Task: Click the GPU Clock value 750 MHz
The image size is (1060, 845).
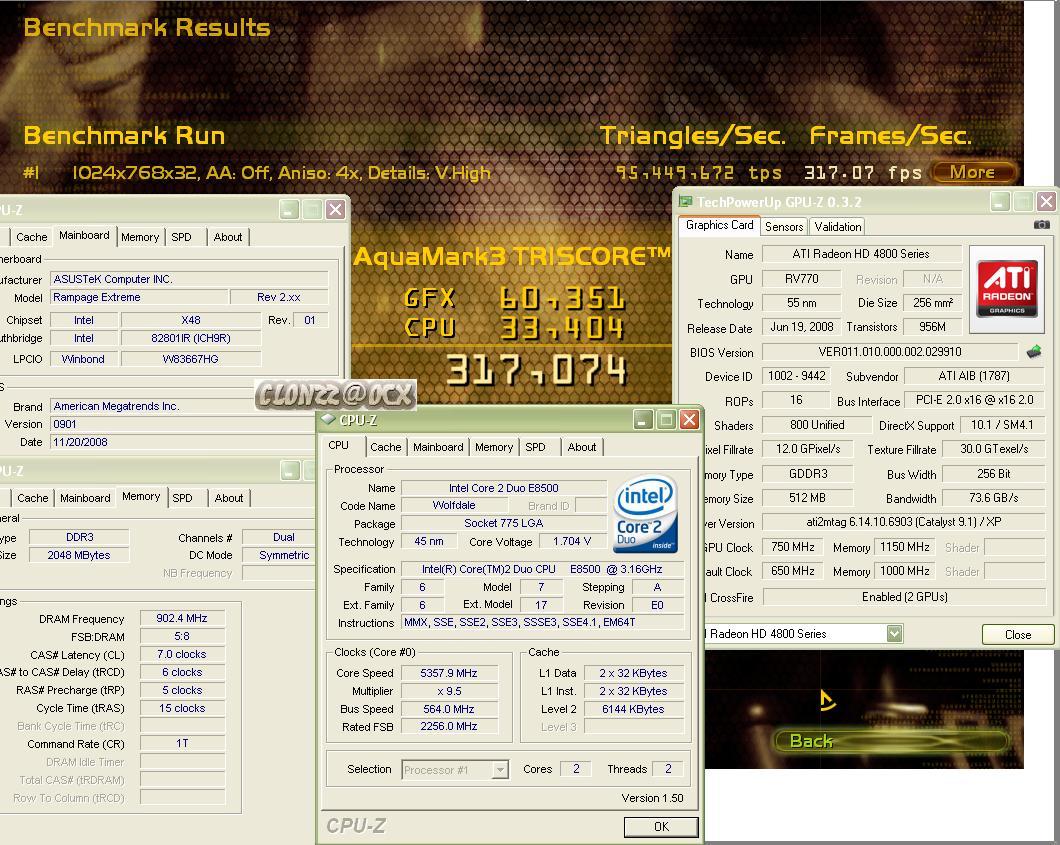Action: pos(793,546)
